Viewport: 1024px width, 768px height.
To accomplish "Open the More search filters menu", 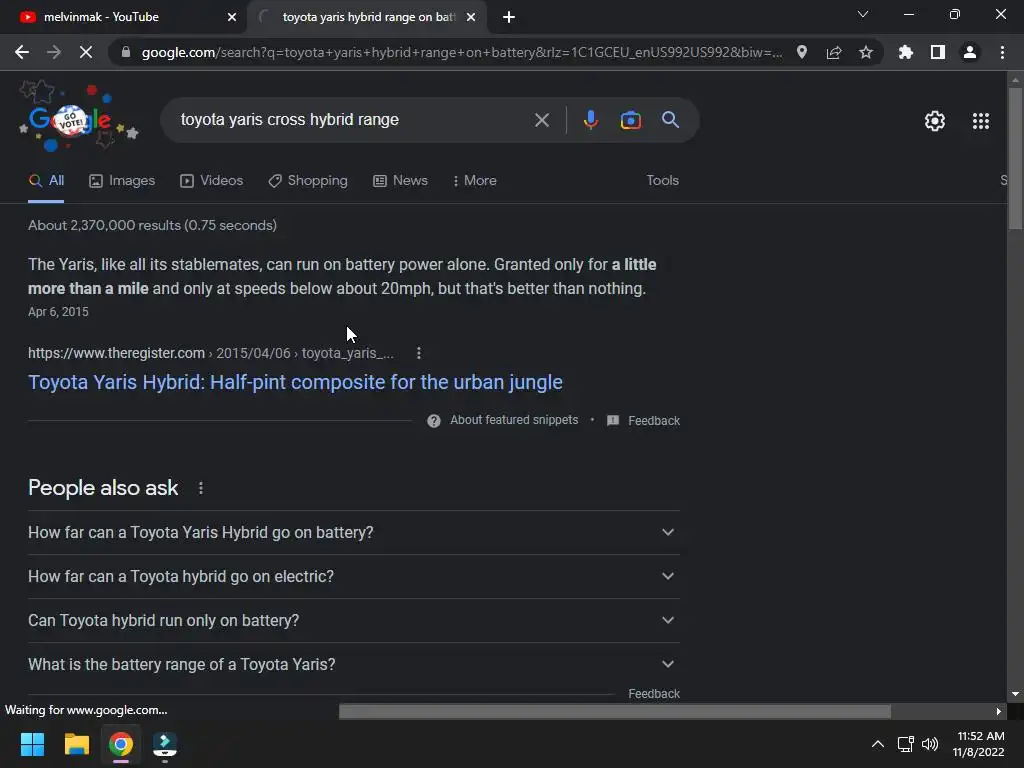I will (475, 181).
